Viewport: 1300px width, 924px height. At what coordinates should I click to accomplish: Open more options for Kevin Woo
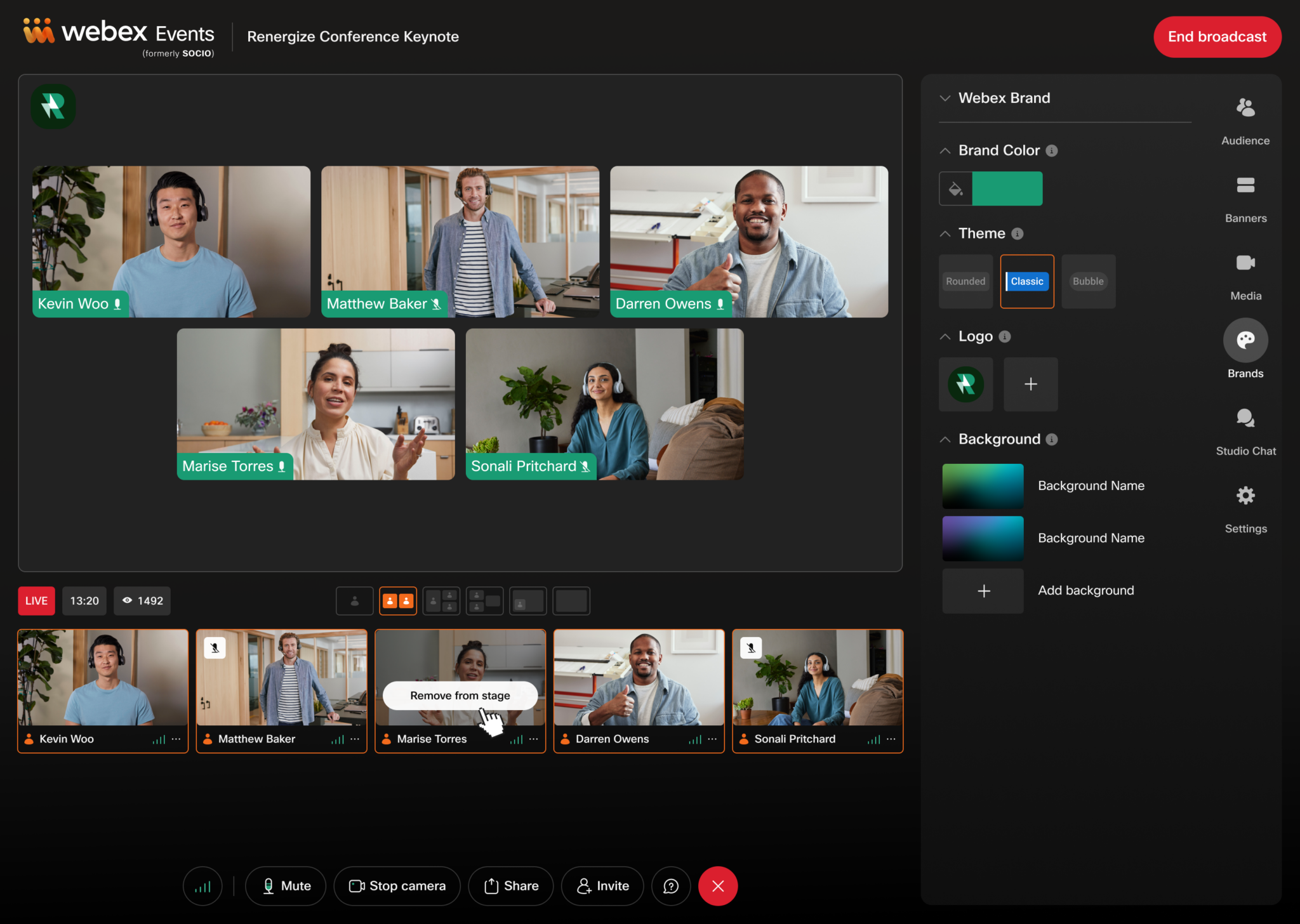point(176,739)
